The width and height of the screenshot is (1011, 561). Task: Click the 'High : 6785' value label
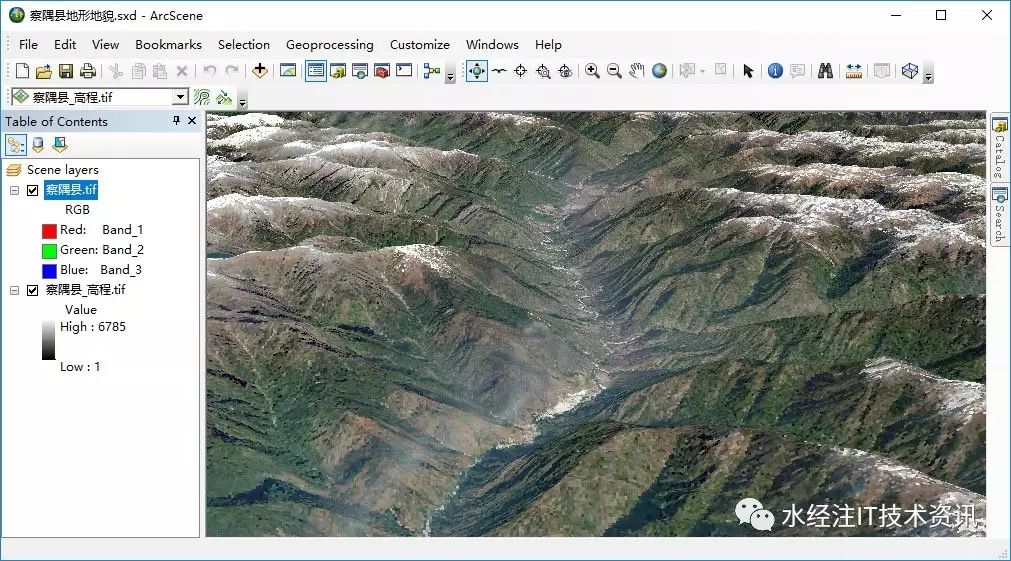pos(93,327)
